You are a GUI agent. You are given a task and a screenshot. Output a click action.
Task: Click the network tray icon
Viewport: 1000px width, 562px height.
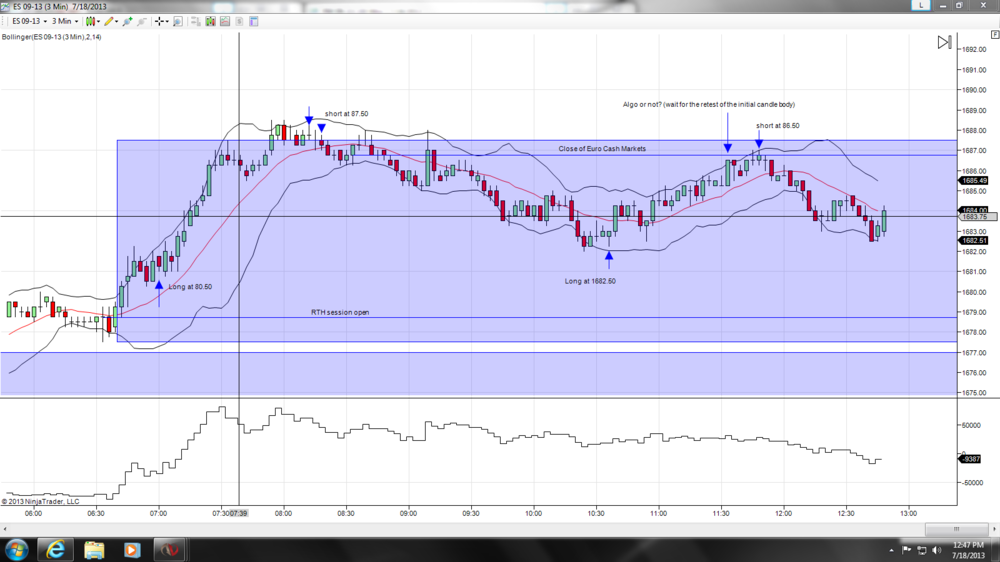coord(922,549)
